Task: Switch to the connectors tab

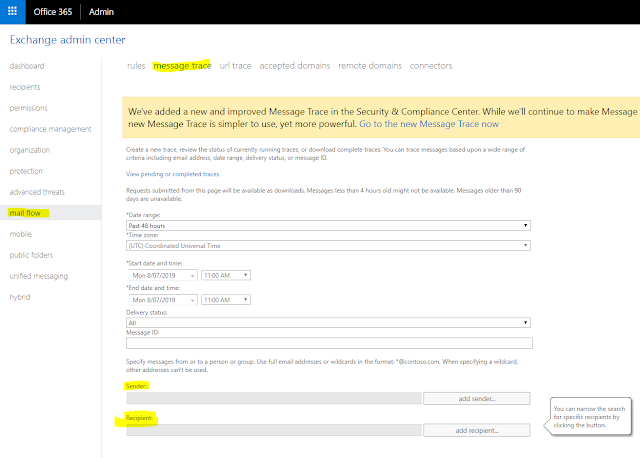Action: [431, 66]
